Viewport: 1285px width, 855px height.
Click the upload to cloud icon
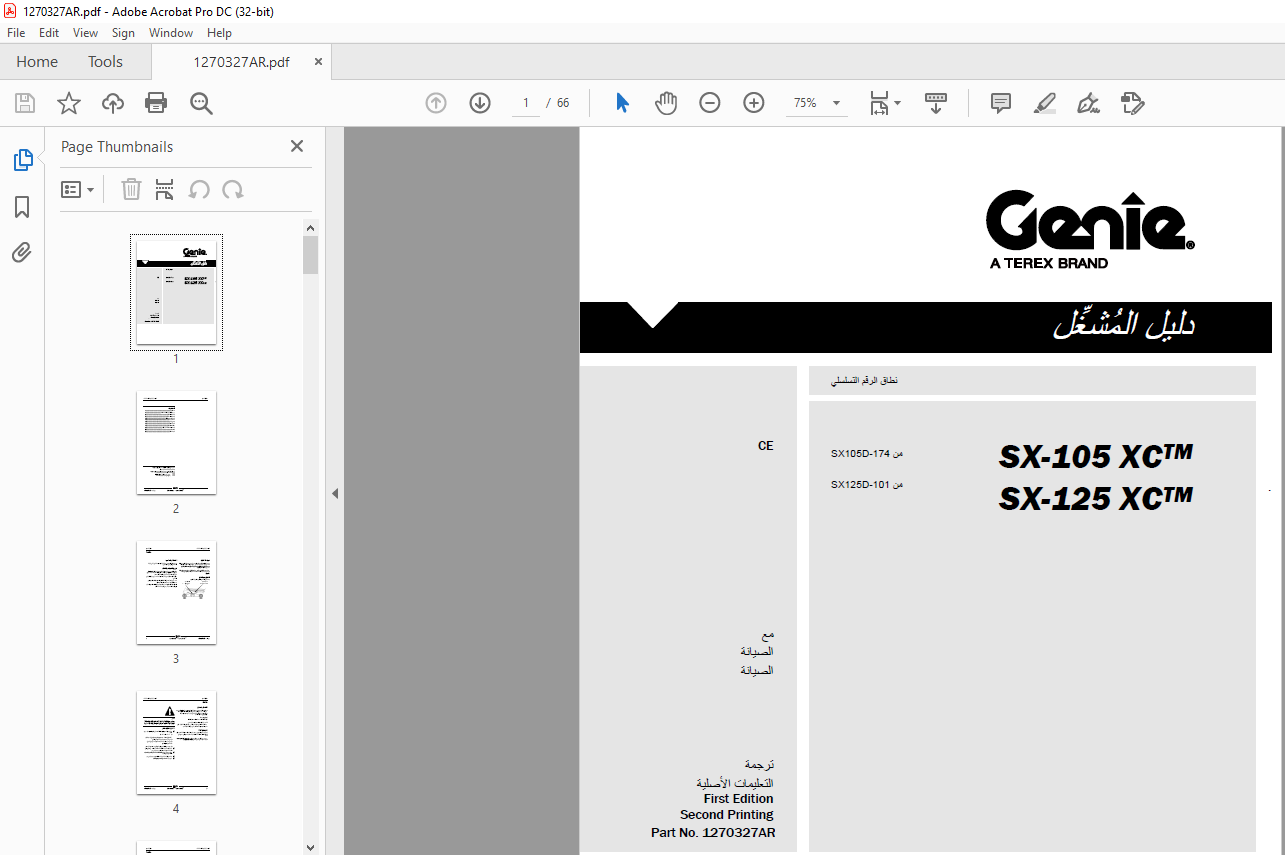[113, 103]
